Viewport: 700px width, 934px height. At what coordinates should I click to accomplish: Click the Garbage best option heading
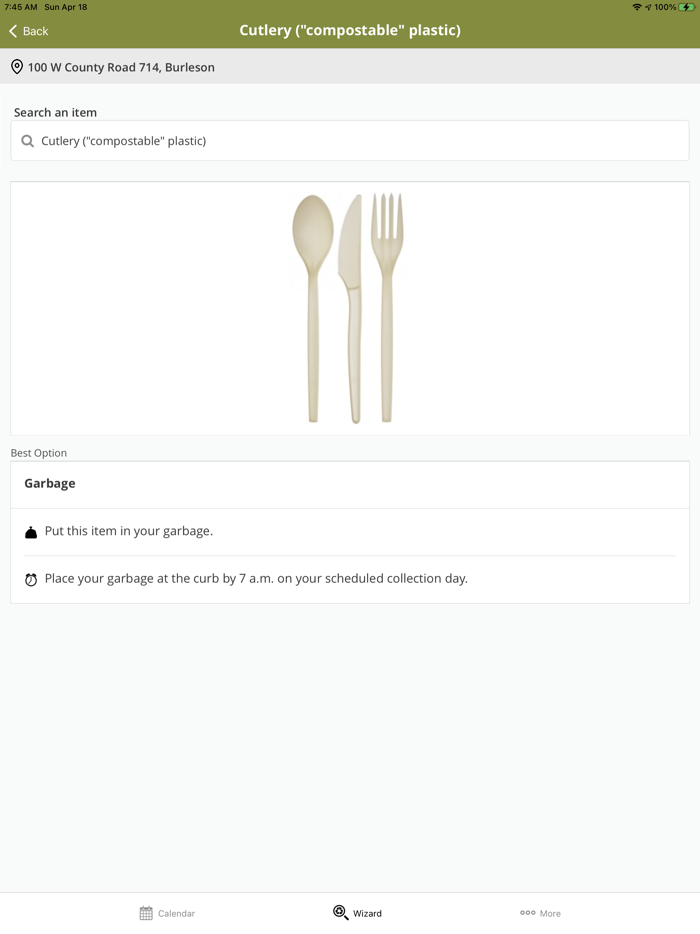(50, 483)
